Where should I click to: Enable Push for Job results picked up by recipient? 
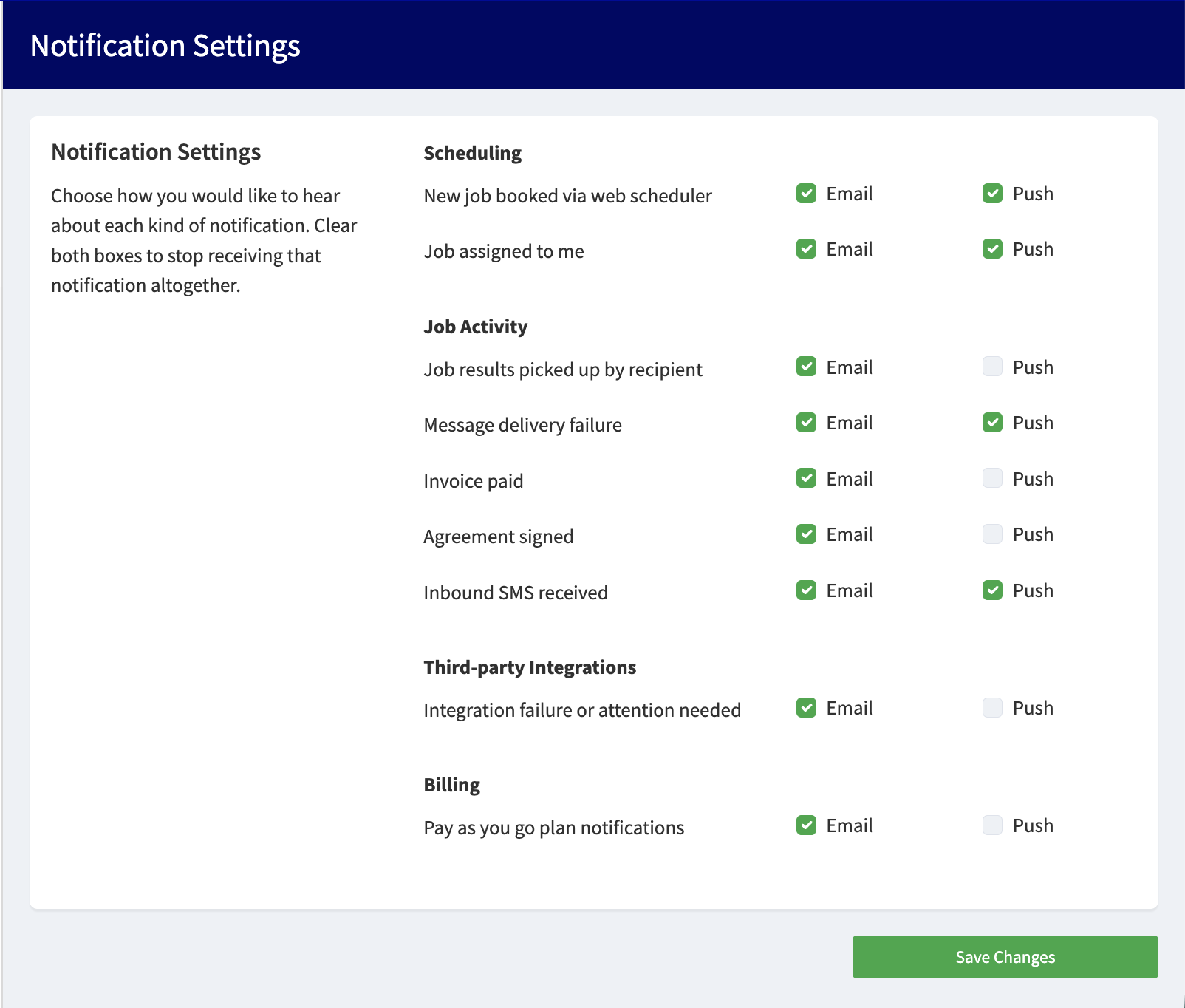tap(992, 367)
